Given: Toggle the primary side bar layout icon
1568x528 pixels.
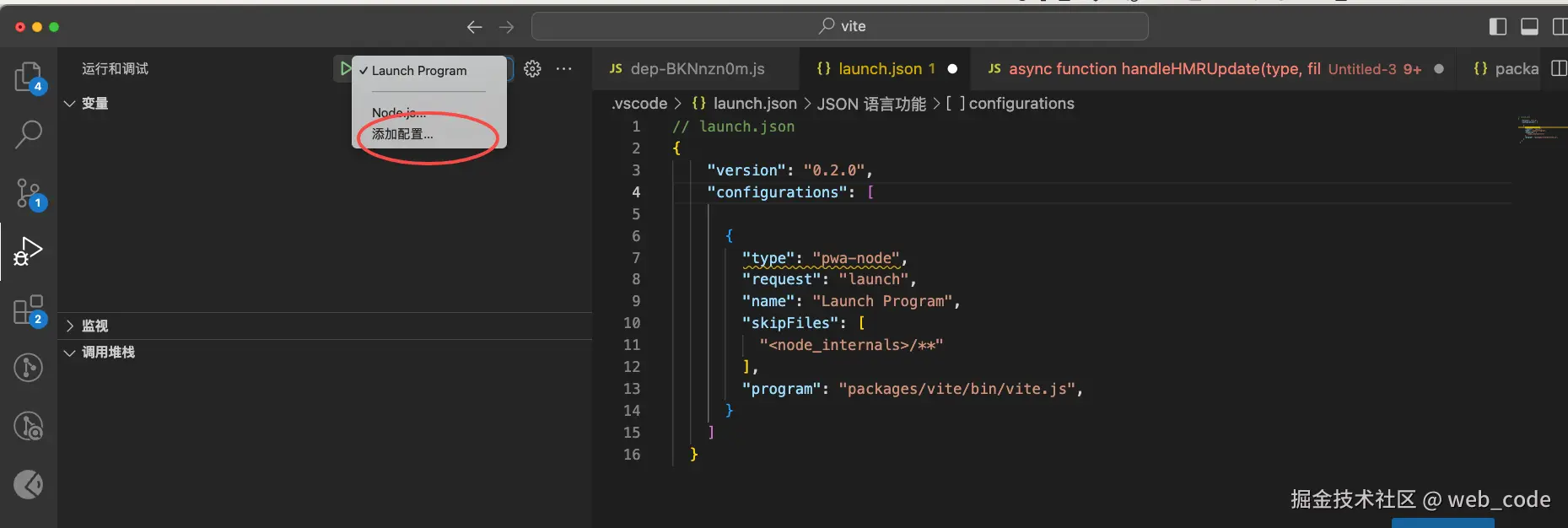Looking at the screenshot, I should tap(1498, 27).
